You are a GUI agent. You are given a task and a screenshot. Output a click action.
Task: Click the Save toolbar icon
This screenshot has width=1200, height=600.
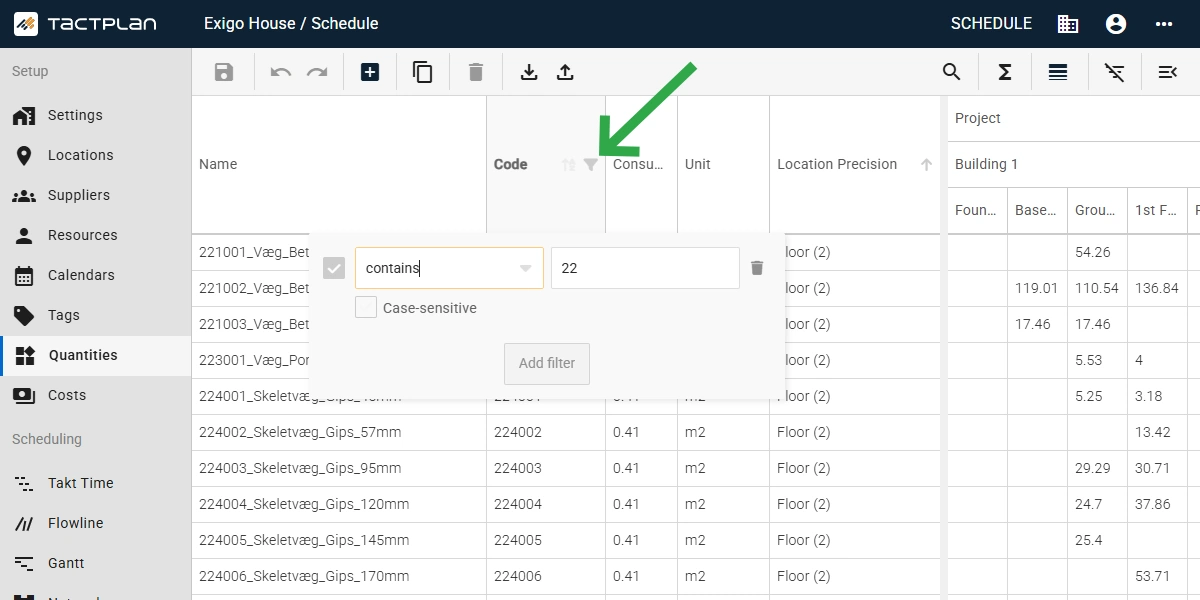click(224, 72)
